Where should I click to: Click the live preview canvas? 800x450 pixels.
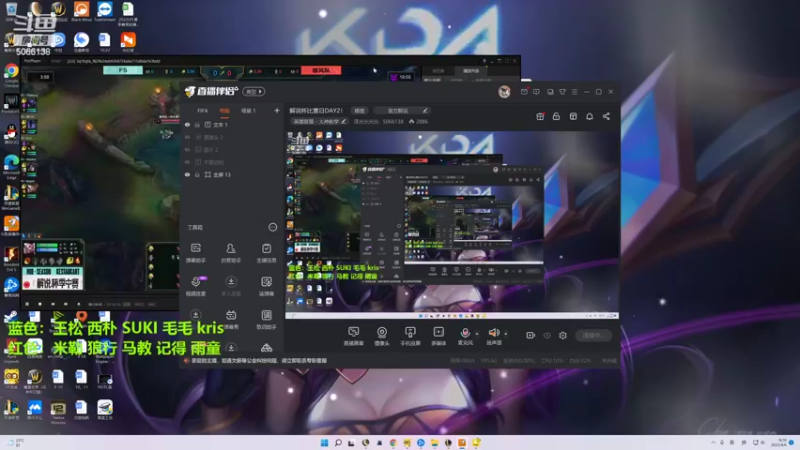pos(452,224)
